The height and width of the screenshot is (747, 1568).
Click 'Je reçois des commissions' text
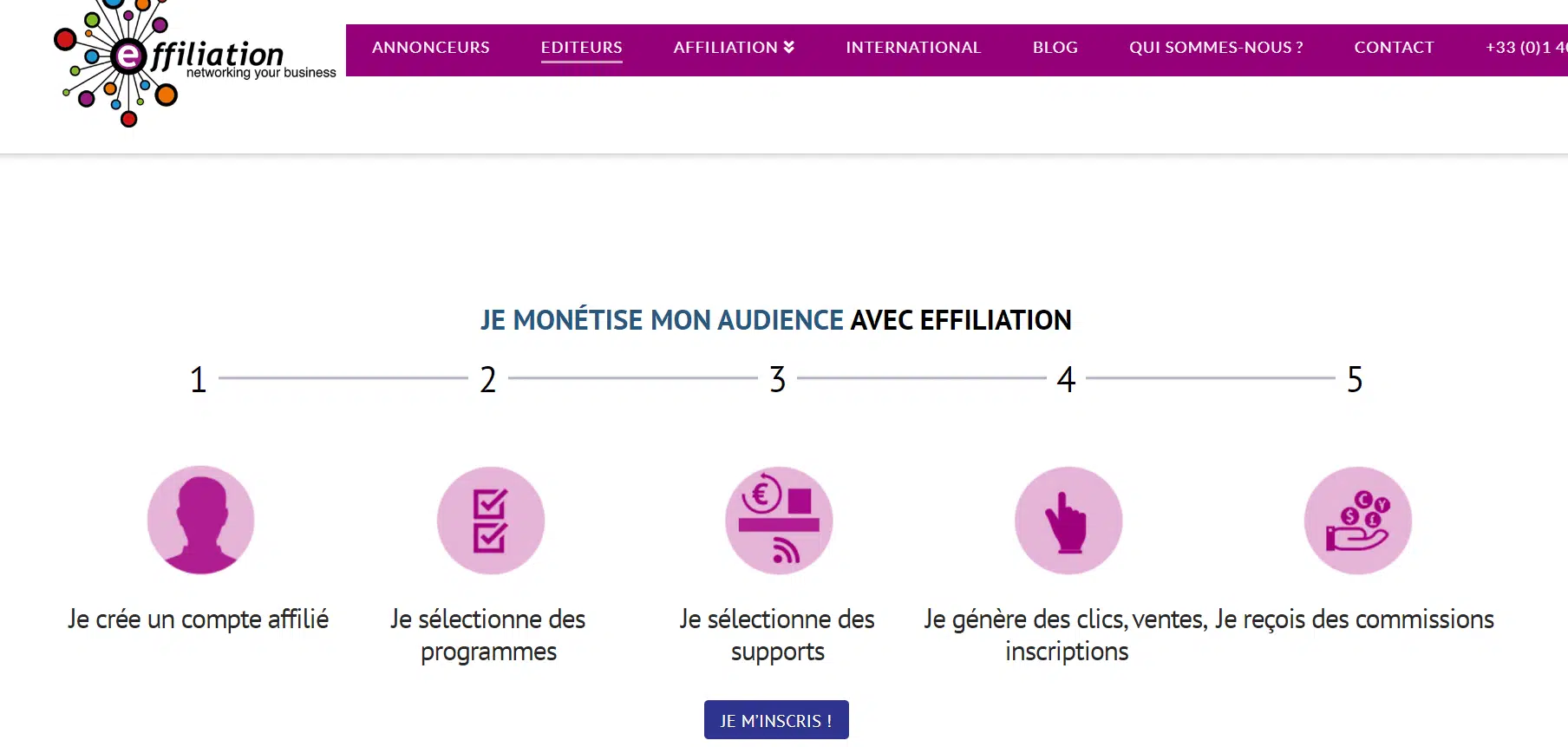[1355, 619]
